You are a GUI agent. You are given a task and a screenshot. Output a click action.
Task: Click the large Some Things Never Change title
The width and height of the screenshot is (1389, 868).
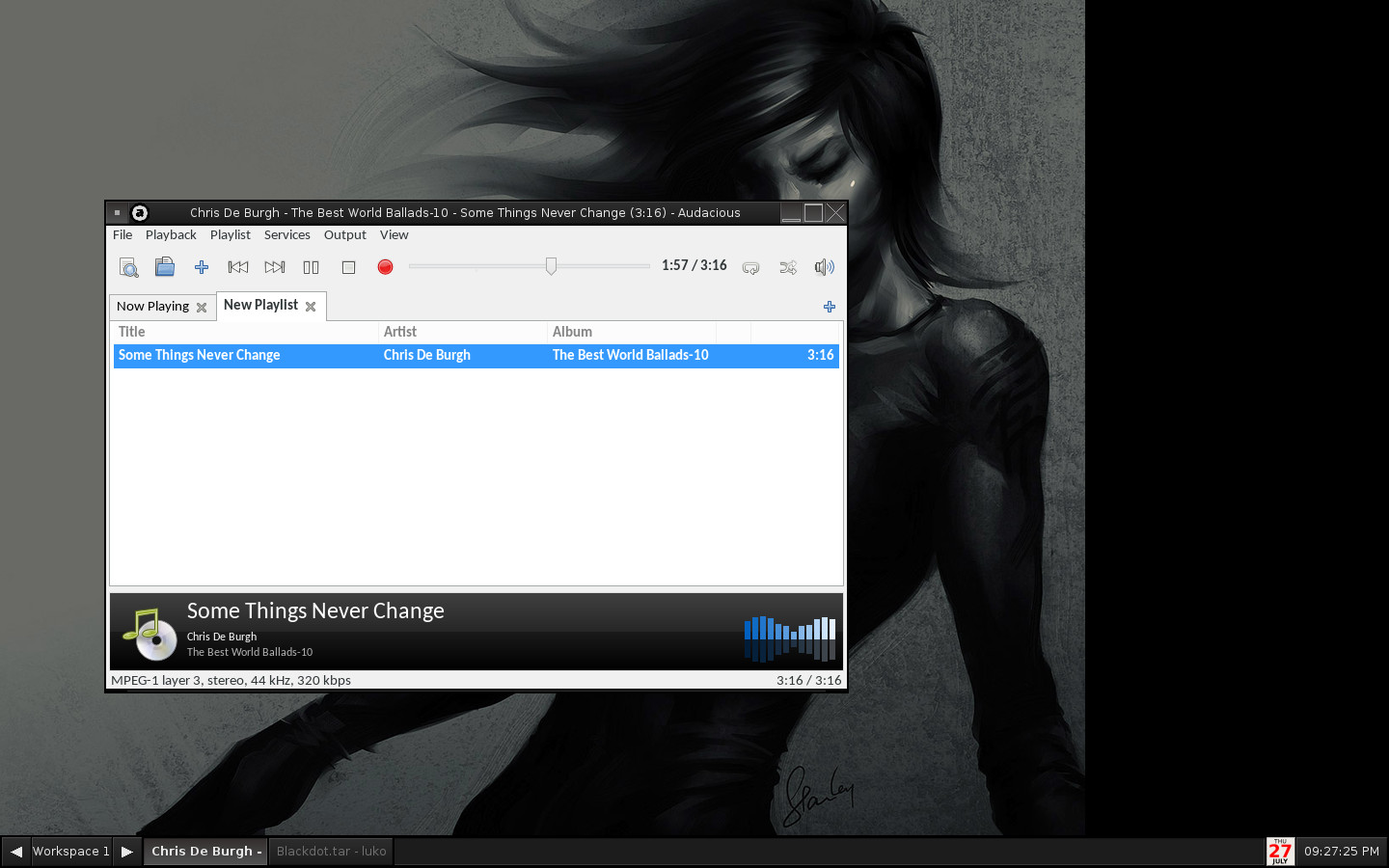click(x=315, y=610)
